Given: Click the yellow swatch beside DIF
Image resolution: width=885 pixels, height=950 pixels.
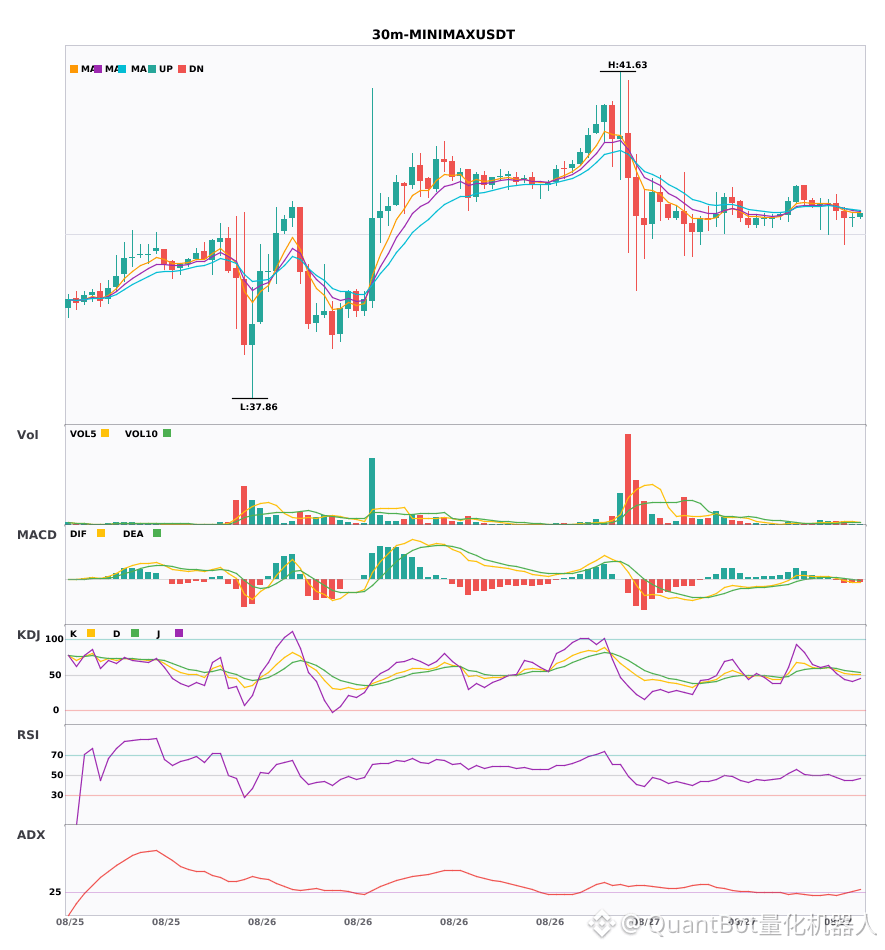Looking at the screenshot, I should click(x=101, y=533).
